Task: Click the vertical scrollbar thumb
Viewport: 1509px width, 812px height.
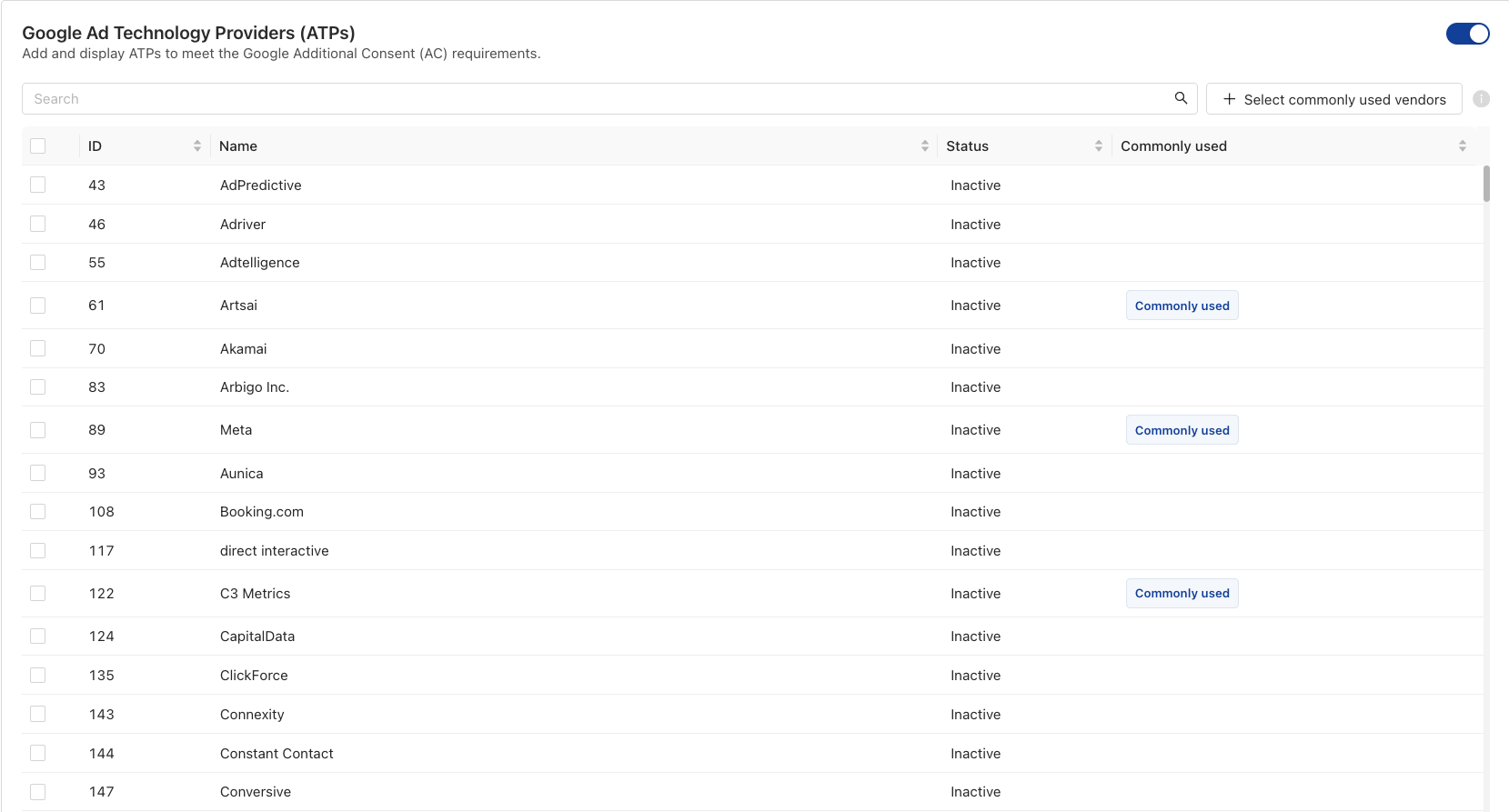Action: [x=1486, y=184]
